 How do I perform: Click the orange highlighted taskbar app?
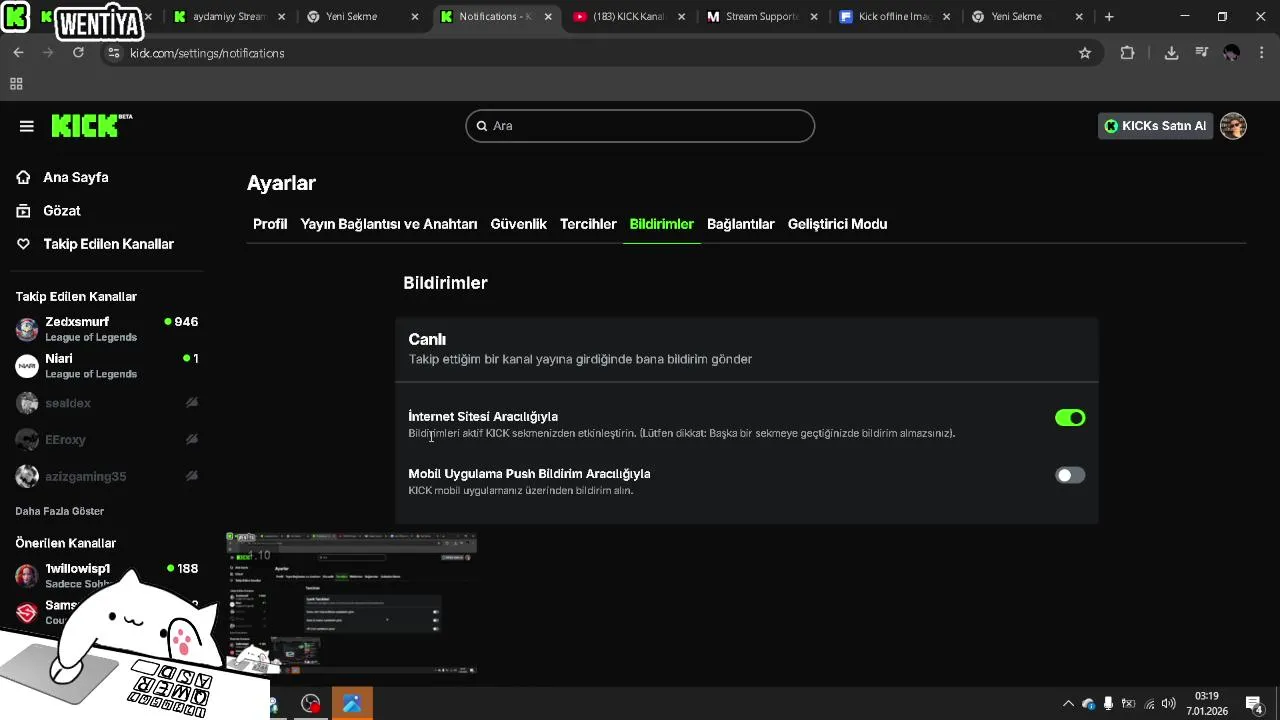[x=352, y=704]
